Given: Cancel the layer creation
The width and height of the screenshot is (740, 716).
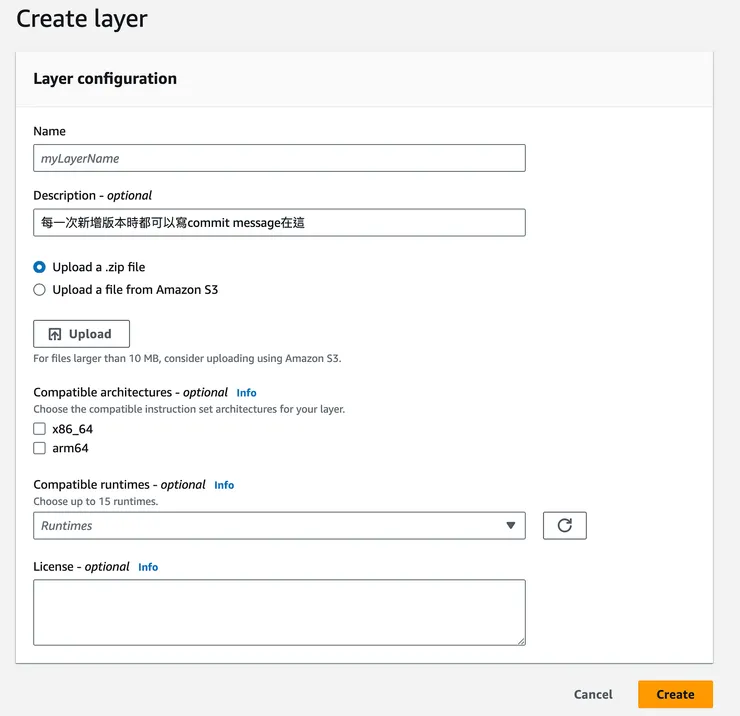Looking at the screenshot, I should [x=593, y=694].
